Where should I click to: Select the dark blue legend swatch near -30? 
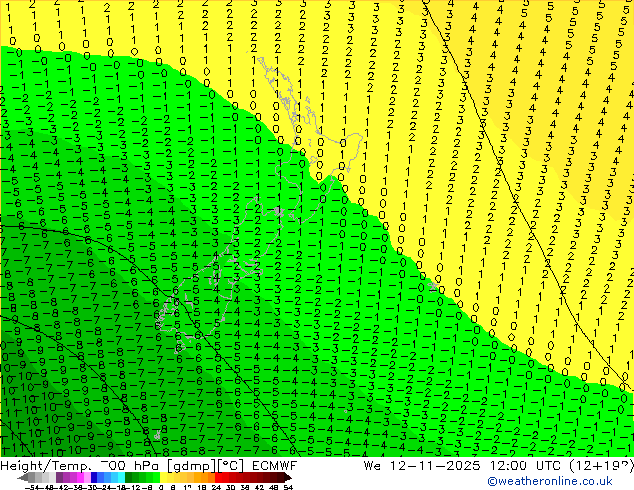[x=94, y=477]
